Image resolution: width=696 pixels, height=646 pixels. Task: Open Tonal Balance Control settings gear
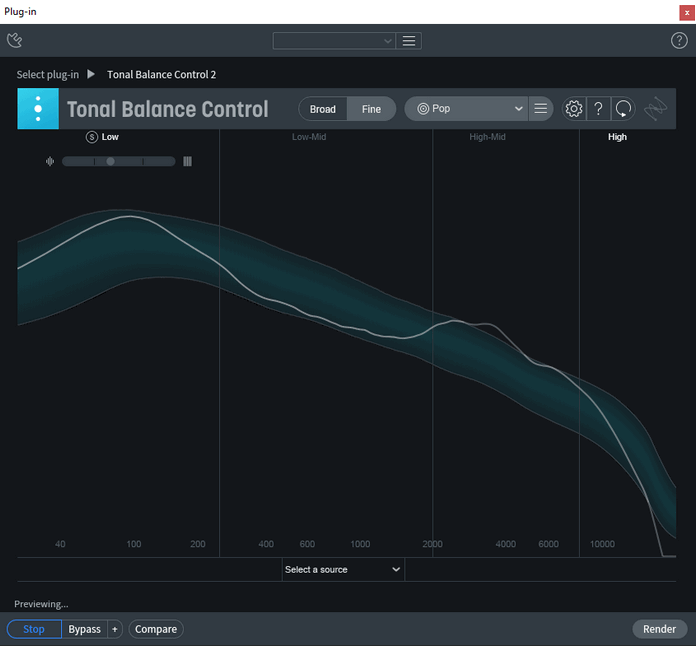(574, 109)
